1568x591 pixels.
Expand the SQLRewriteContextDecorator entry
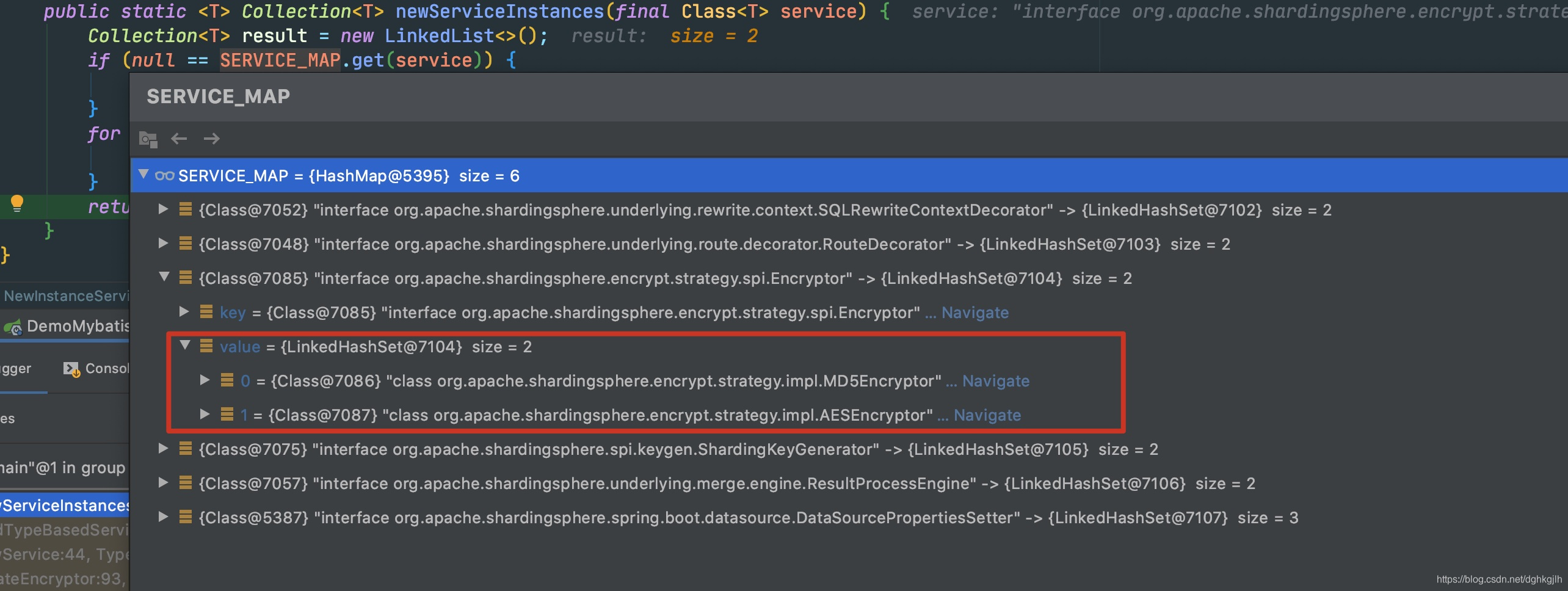[x=163, y=209]
